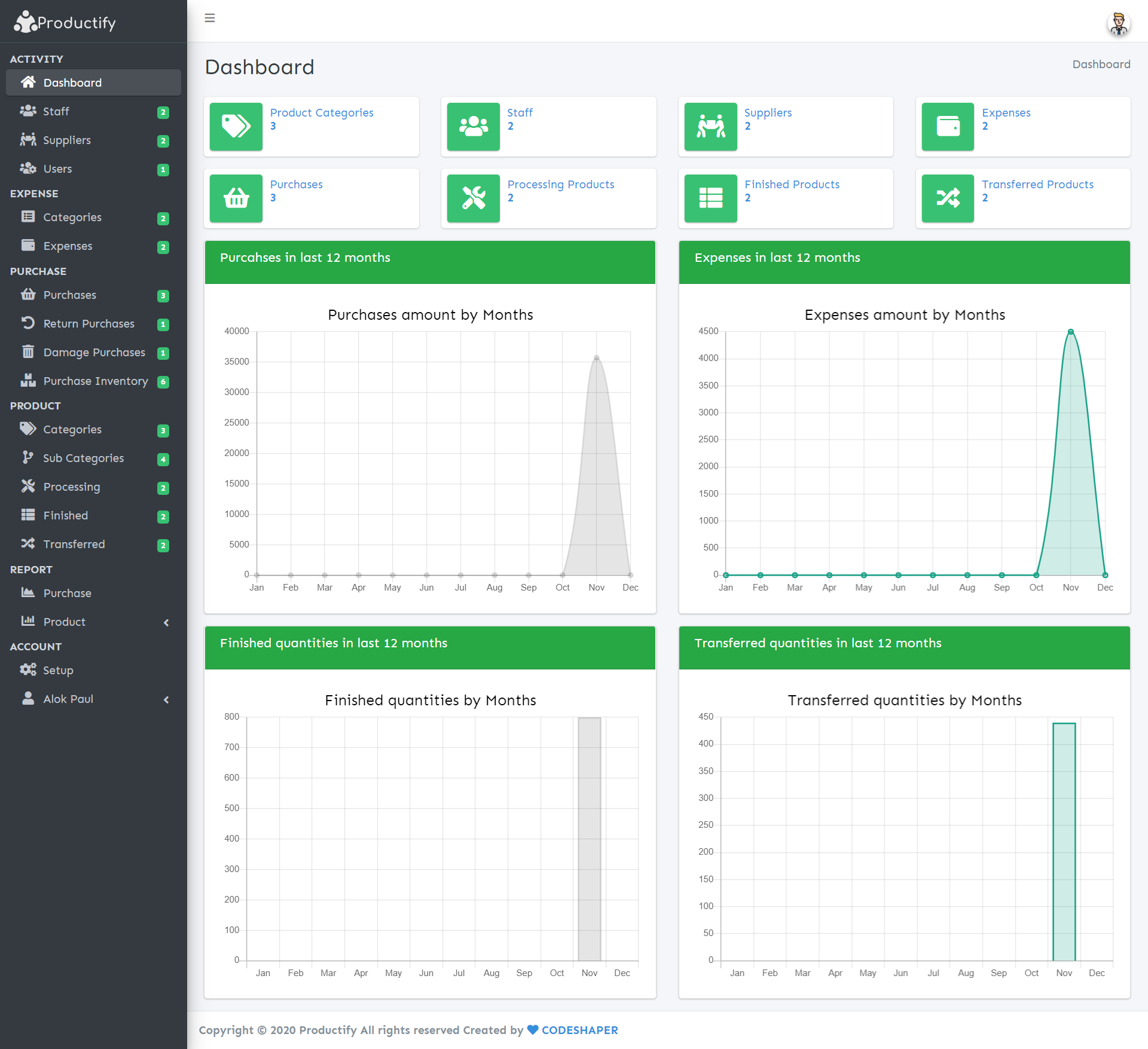The height and width of the screenshot is (1049, 1148).
Task: Open Users via its sidebar icon
Action: (x=28, y=169)
